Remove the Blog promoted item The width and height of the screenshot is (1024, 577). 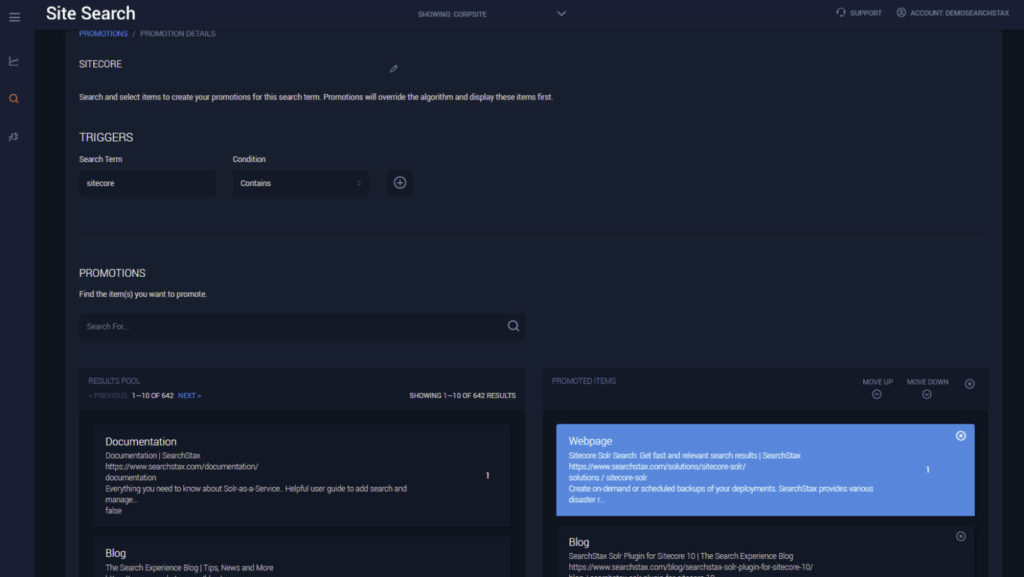pos(961,536)
